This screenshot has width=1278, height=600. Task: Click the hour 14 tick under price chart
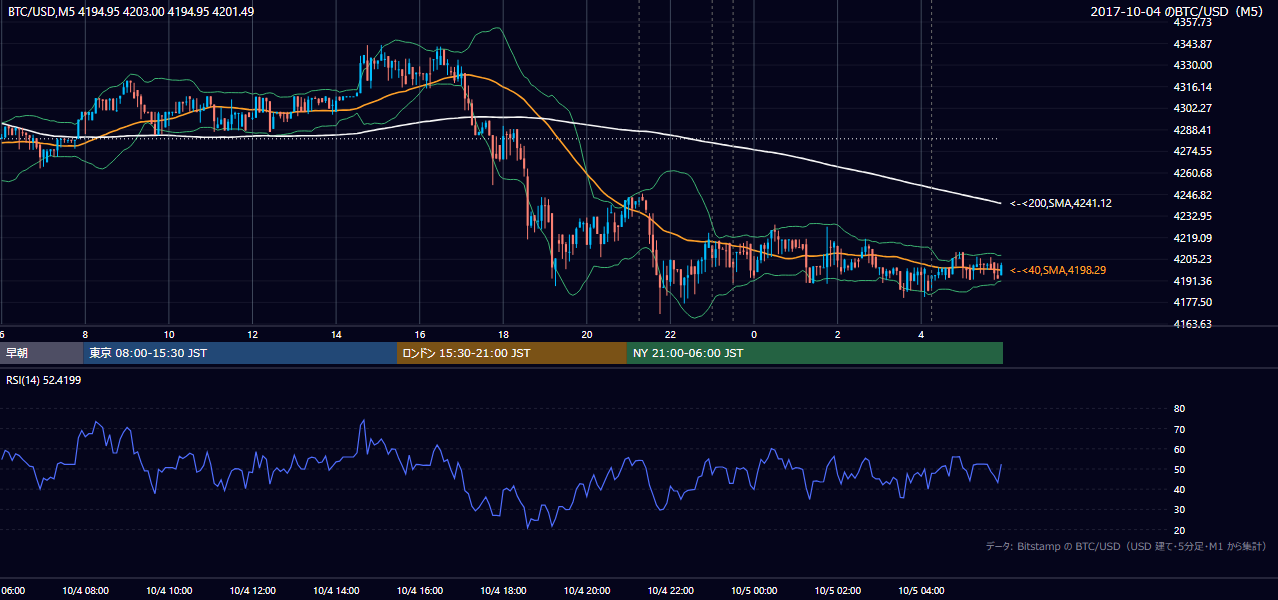point(336,334)
